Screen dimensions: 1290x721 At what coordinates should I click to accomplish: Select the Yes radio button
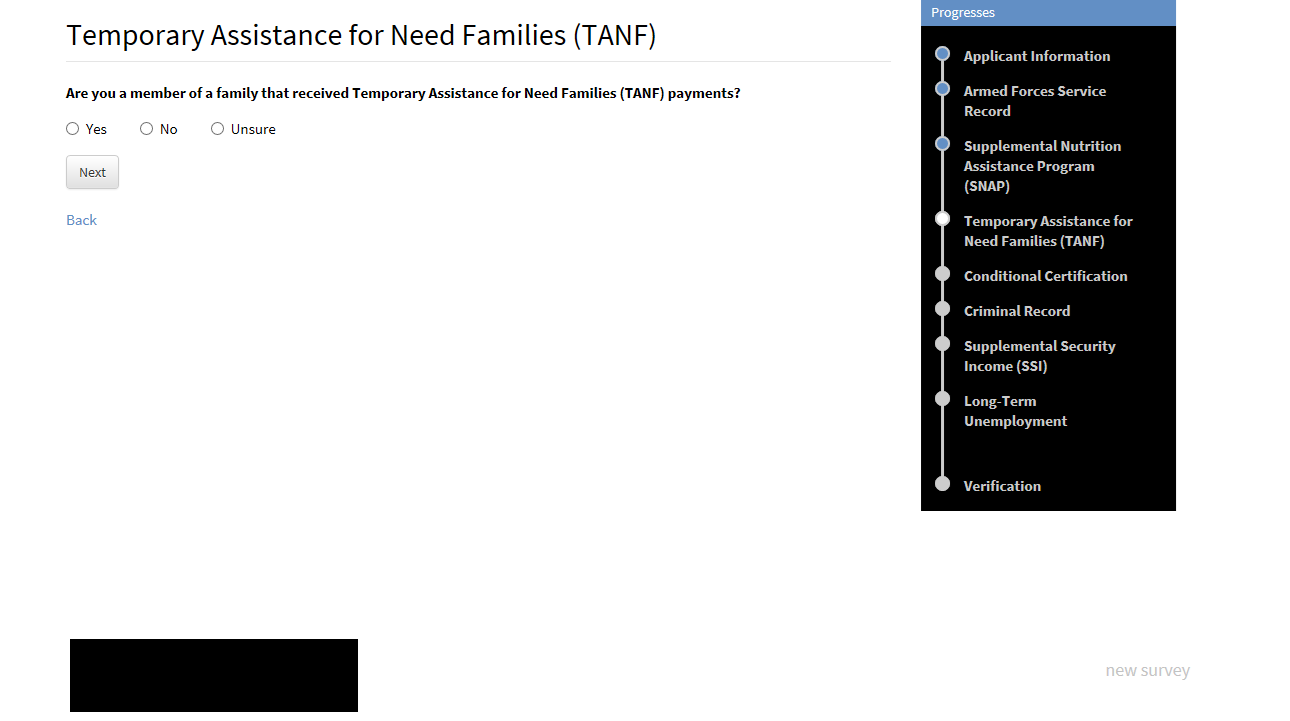click(x=73, y=129)
